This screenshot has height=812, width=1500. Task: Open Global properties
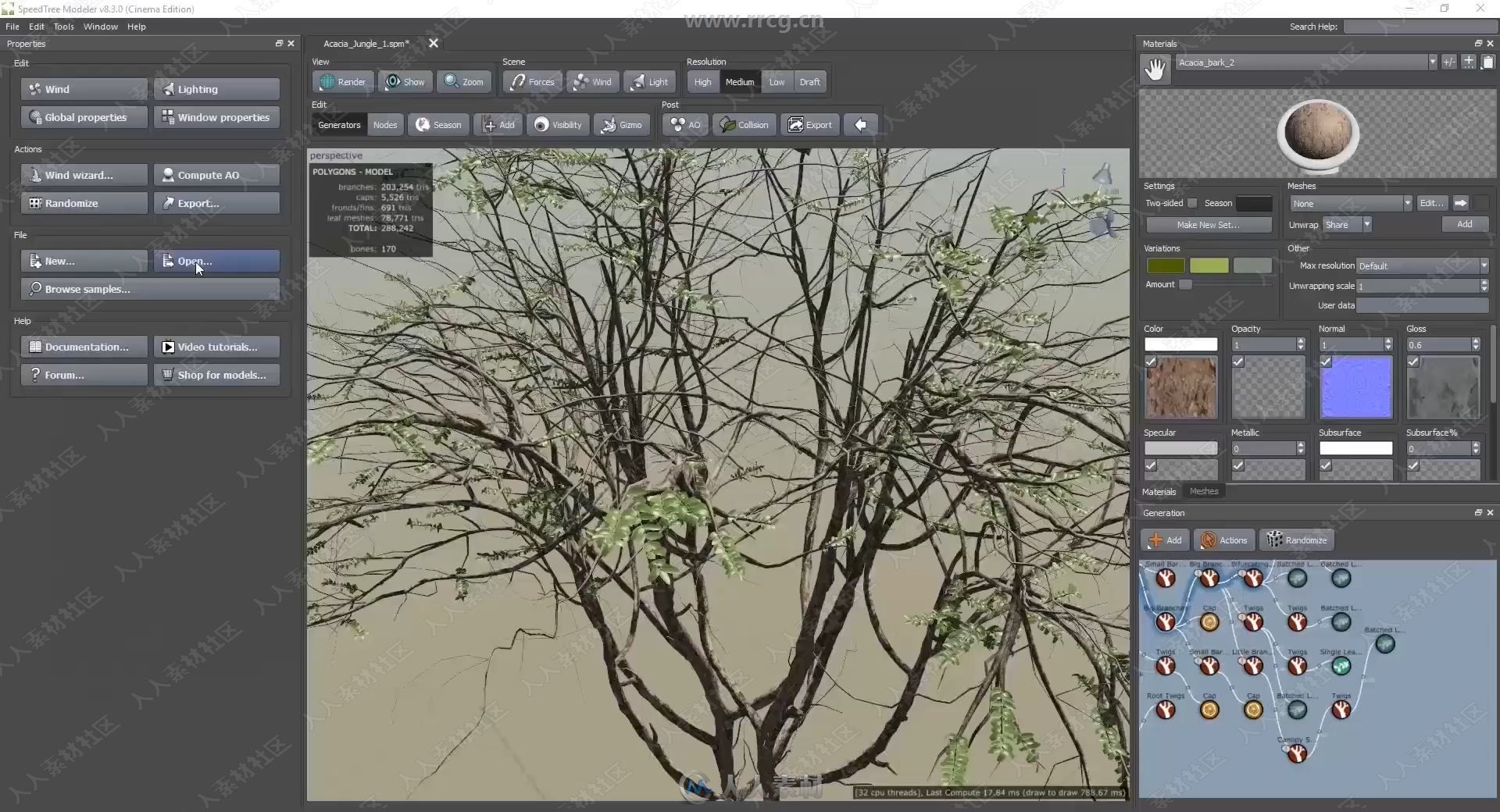[84, 117]
